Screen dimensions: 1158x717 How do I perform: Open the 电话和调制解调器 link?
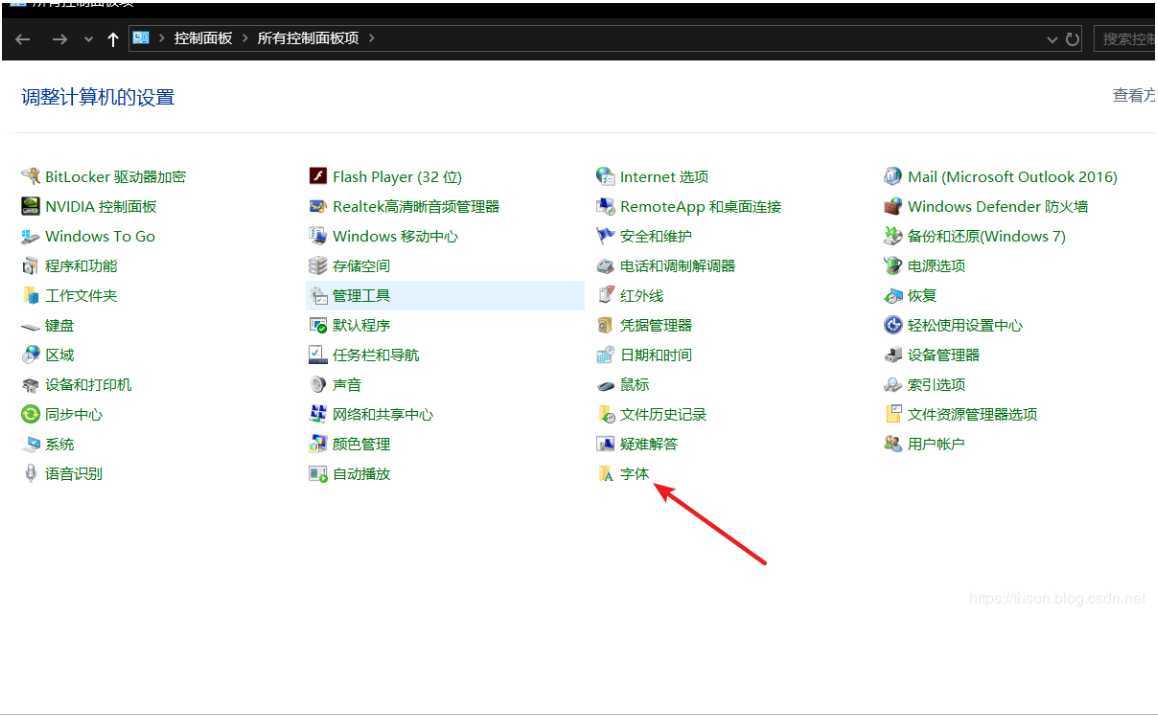[677, 266]
